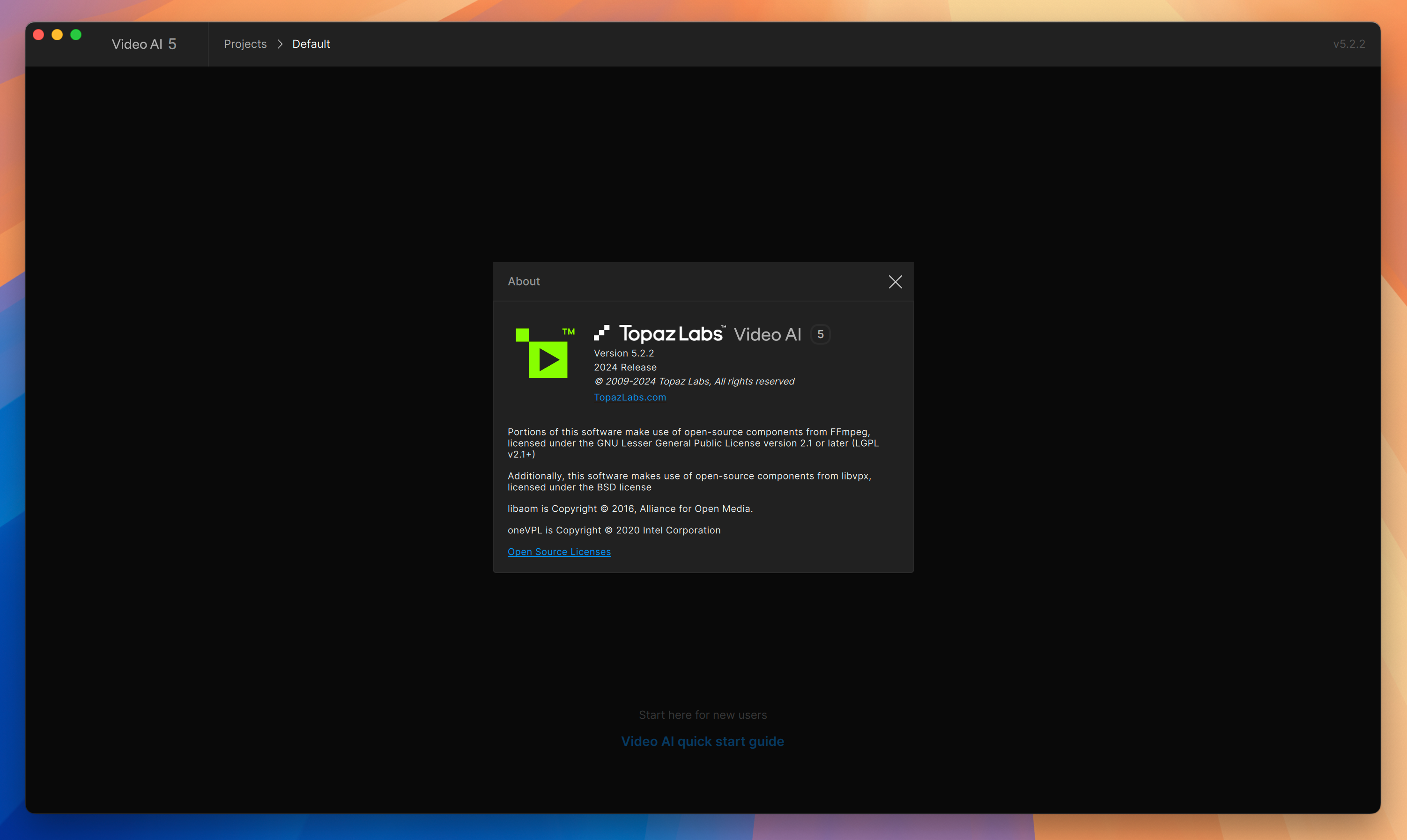Viewport: 1407px width, 840px height.
Task: Click the '2024 Release' text
Action: (625, 368)
